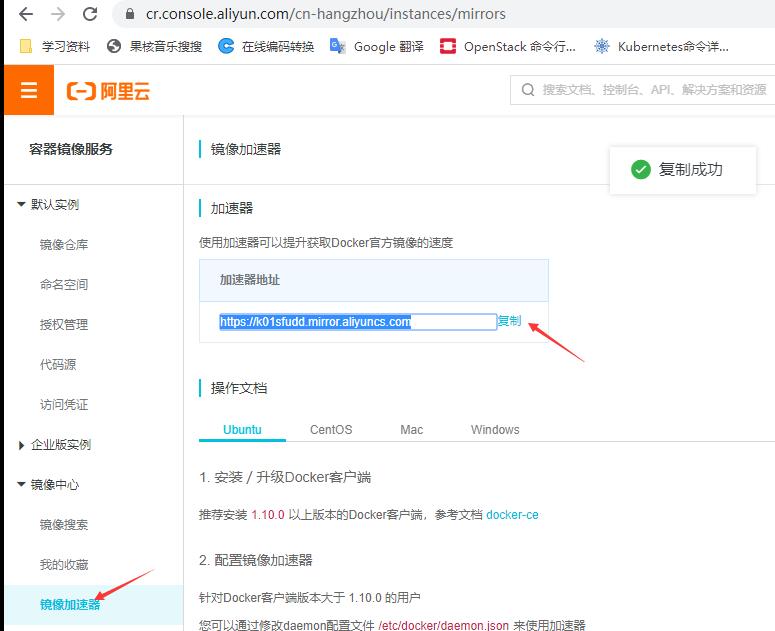Open 镜像仓库 in sidebar
The height and width of the screenshot is (631, 775).
(x=64, y=245)
